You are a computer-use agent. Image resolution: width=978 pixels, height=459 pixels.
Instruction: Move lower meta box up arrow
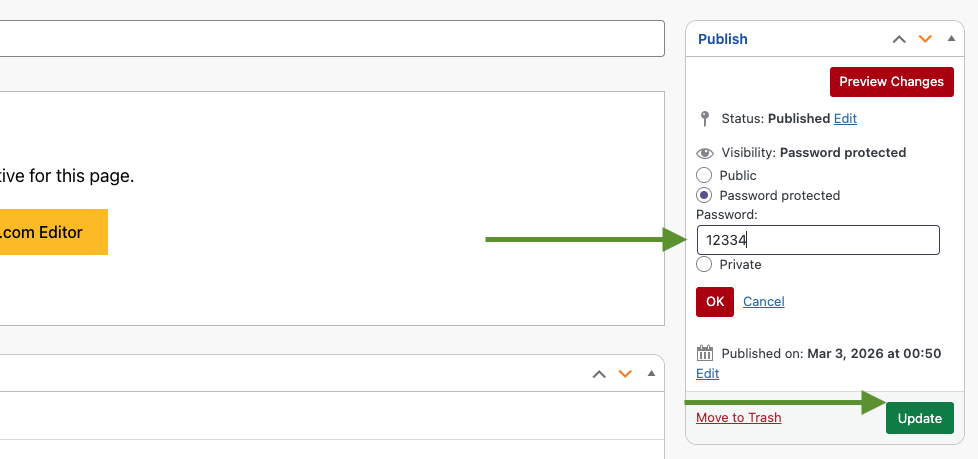coord(599,374)
